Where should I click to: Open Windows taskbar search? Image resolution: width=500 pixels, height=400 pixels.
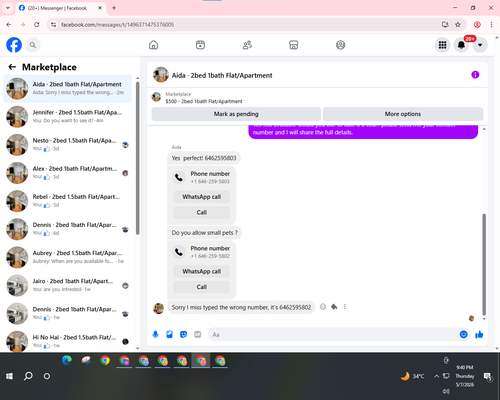[x=28, y=376]
